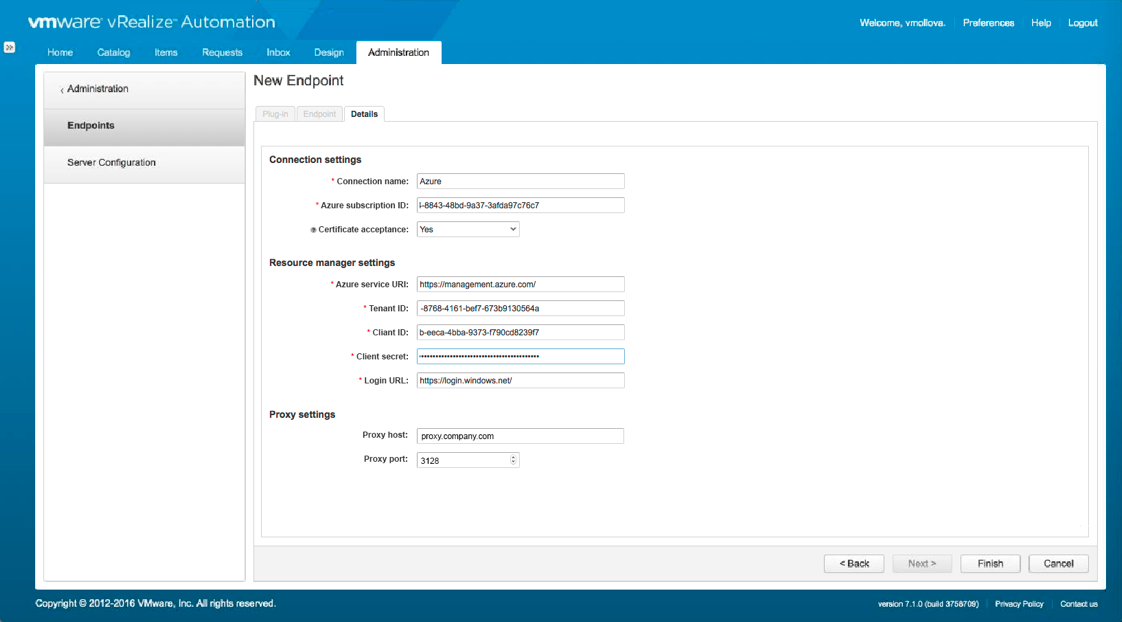Open the Inbox tab
Image resolution: width=1122 pixels, height=622 pixels.
(x=278, y=53)
